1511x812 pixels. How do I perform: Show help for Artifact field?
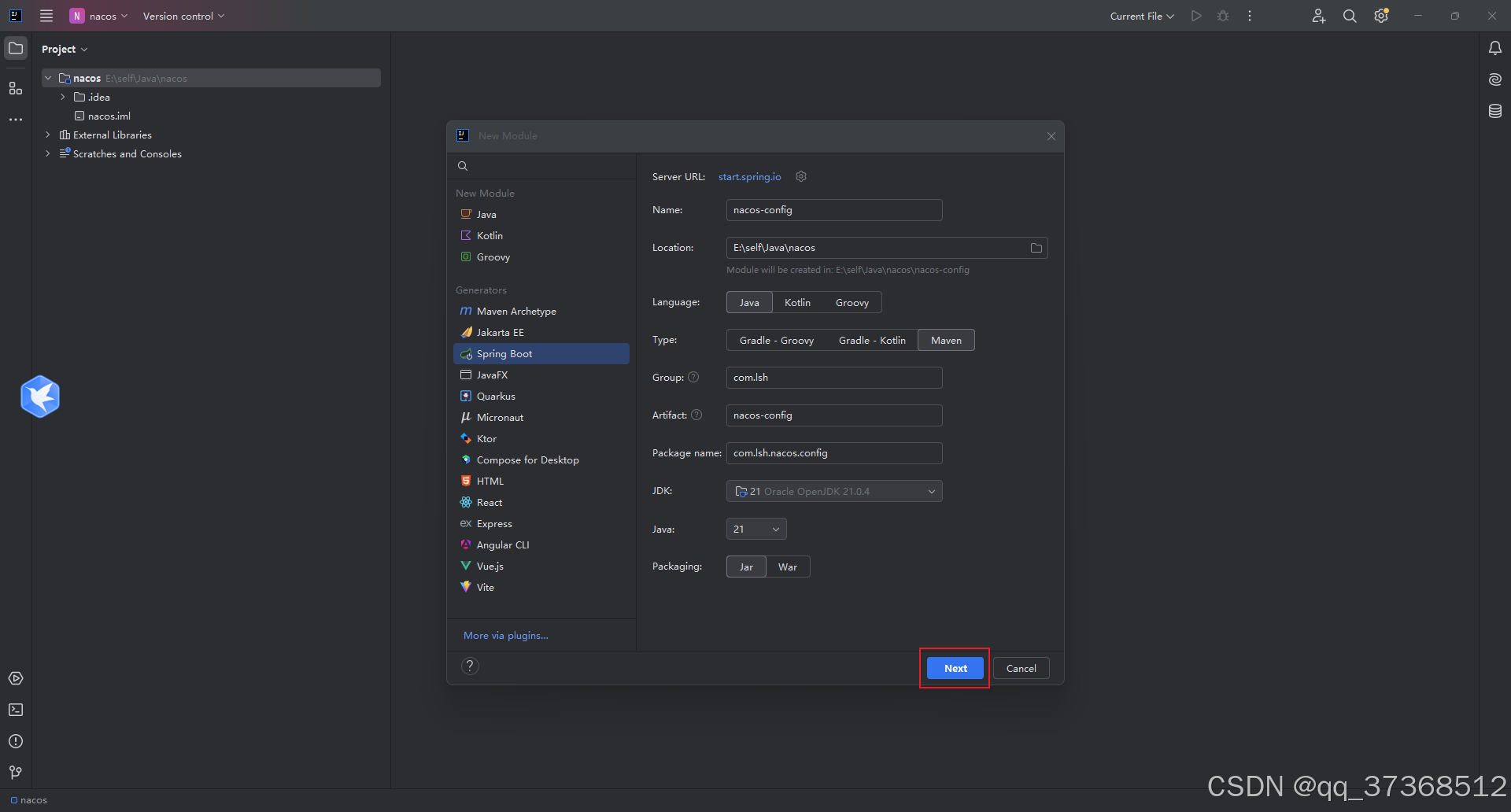(x=696, y=415)
